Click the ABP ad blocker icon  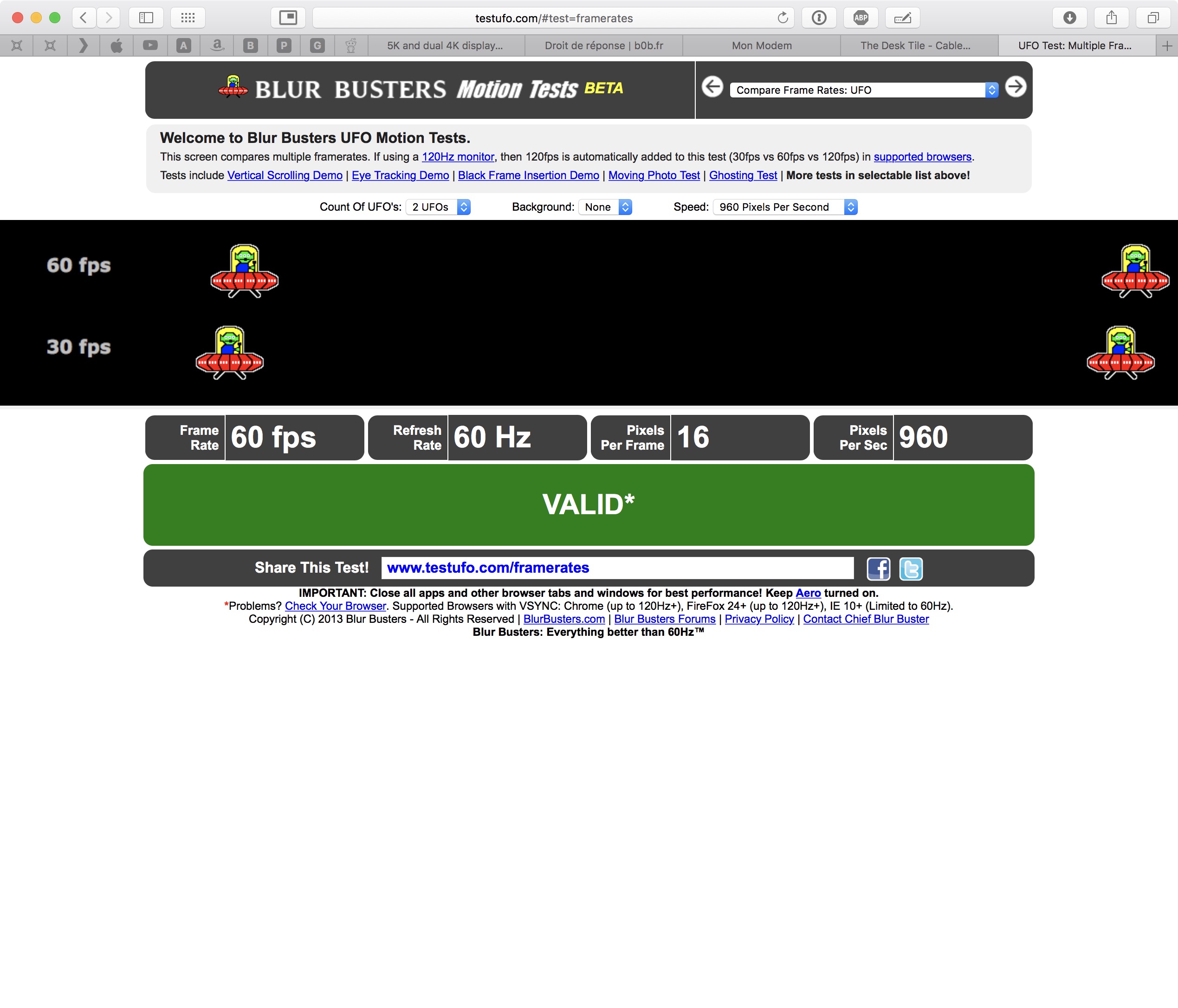862,17
